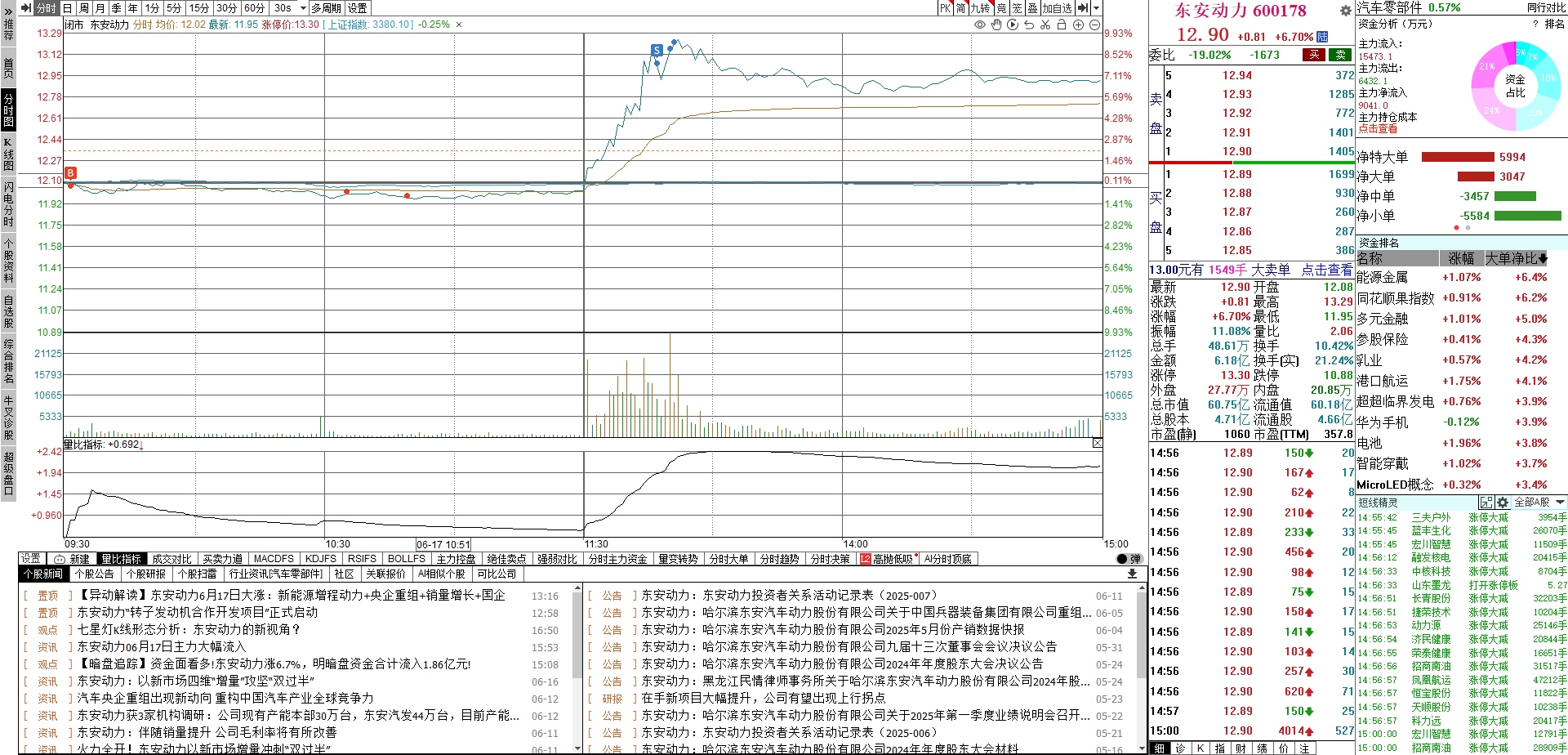Screen dimensions: 1568x755
Task: Click the zoom out minus circle icon
Action: pyautogui.click(x=1094, y=25)
